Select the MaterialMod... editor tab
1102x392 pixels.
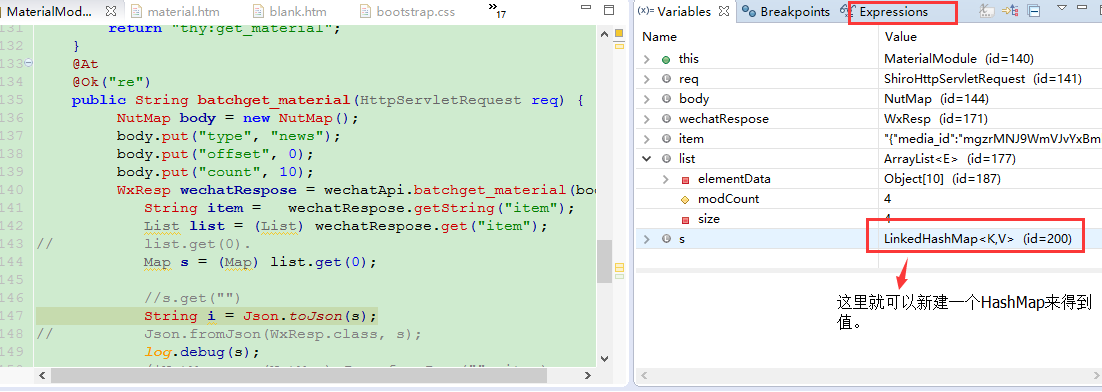(49, 12)
